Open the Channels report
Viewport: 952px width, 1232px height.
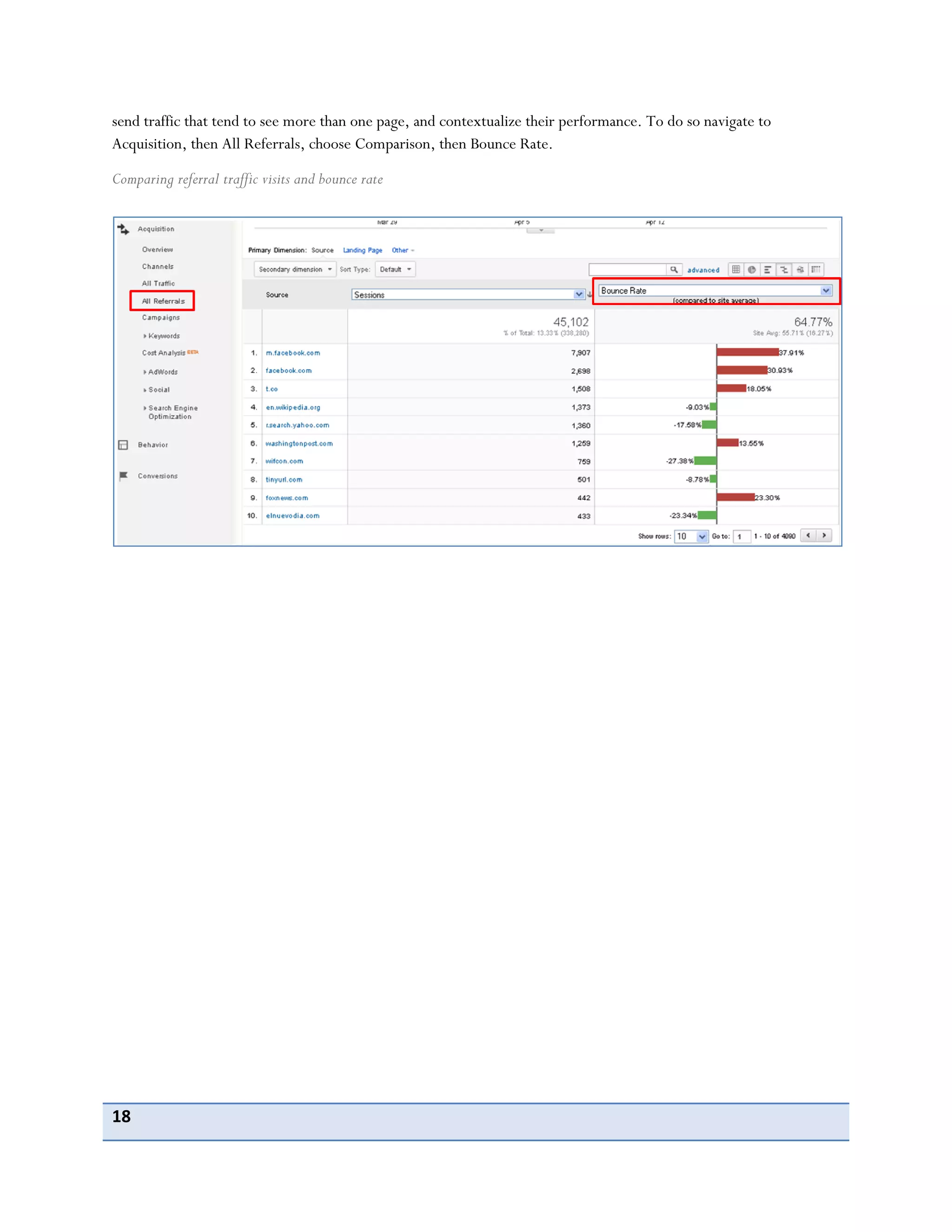pyautogui.click(x=158, y=266)
